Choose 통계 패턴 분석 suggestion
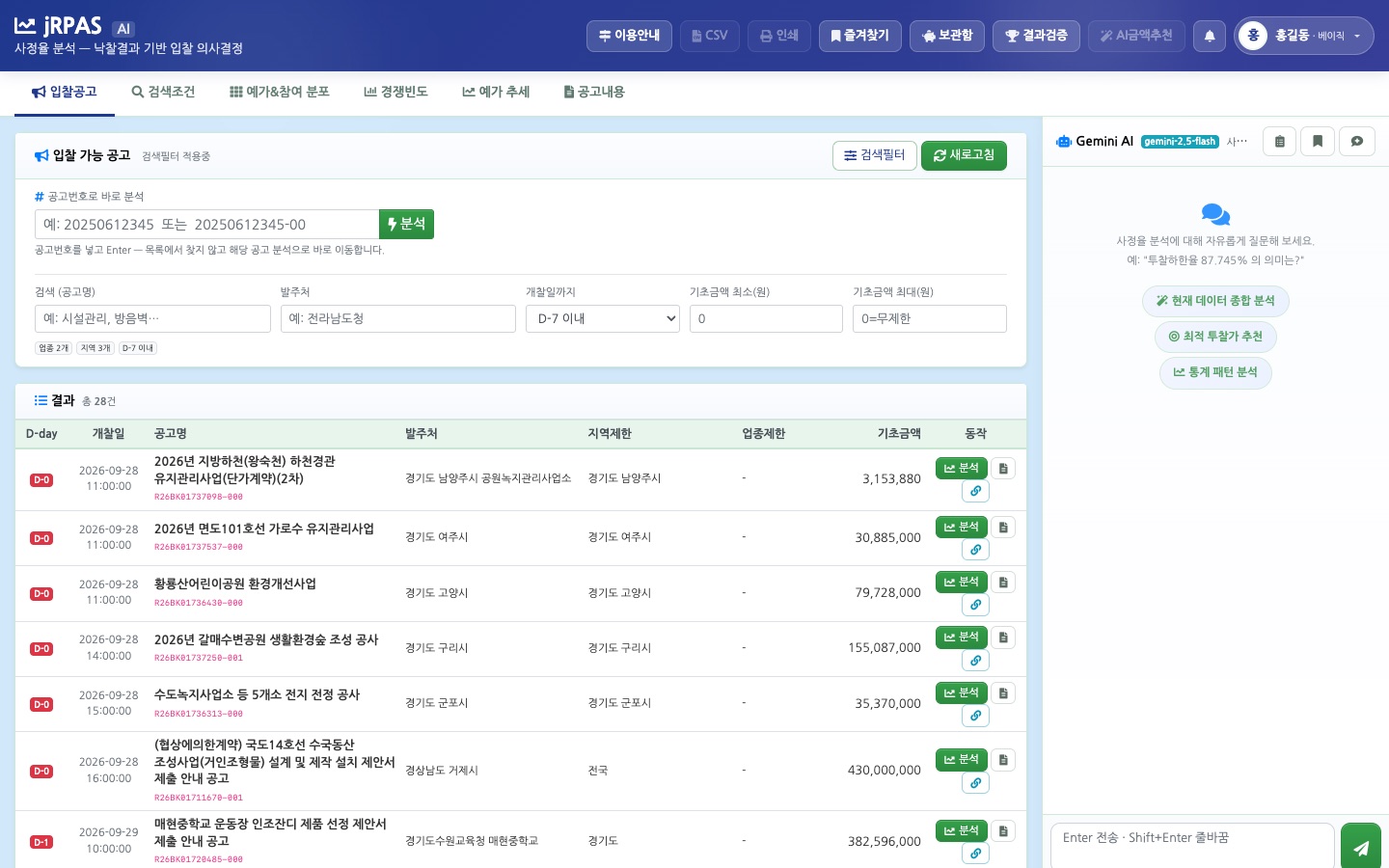 pos(1215,372)
